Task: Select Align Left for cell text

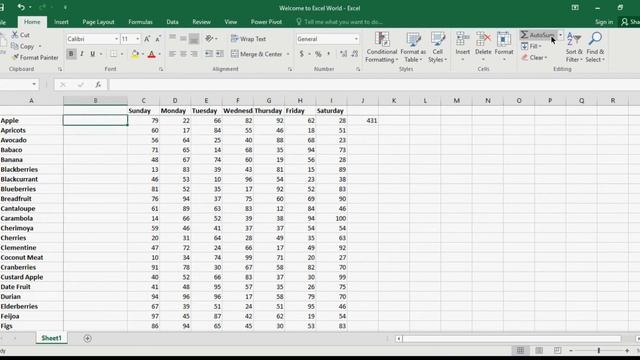Action: coord(172,54)
